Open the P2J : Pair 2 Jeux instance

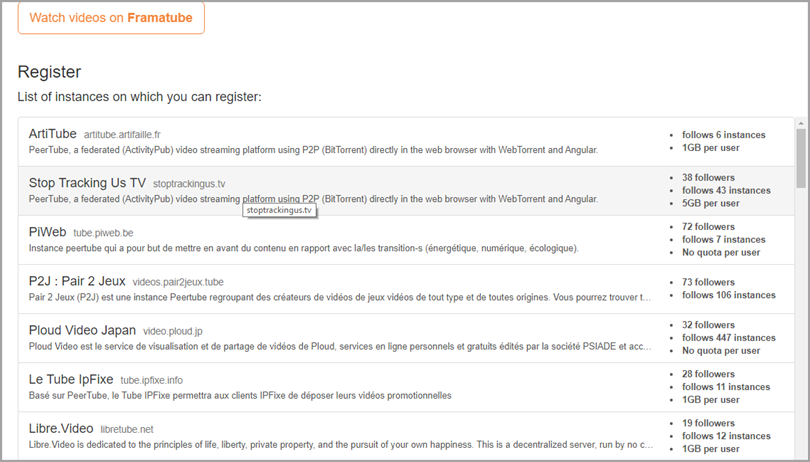[77, 281]
